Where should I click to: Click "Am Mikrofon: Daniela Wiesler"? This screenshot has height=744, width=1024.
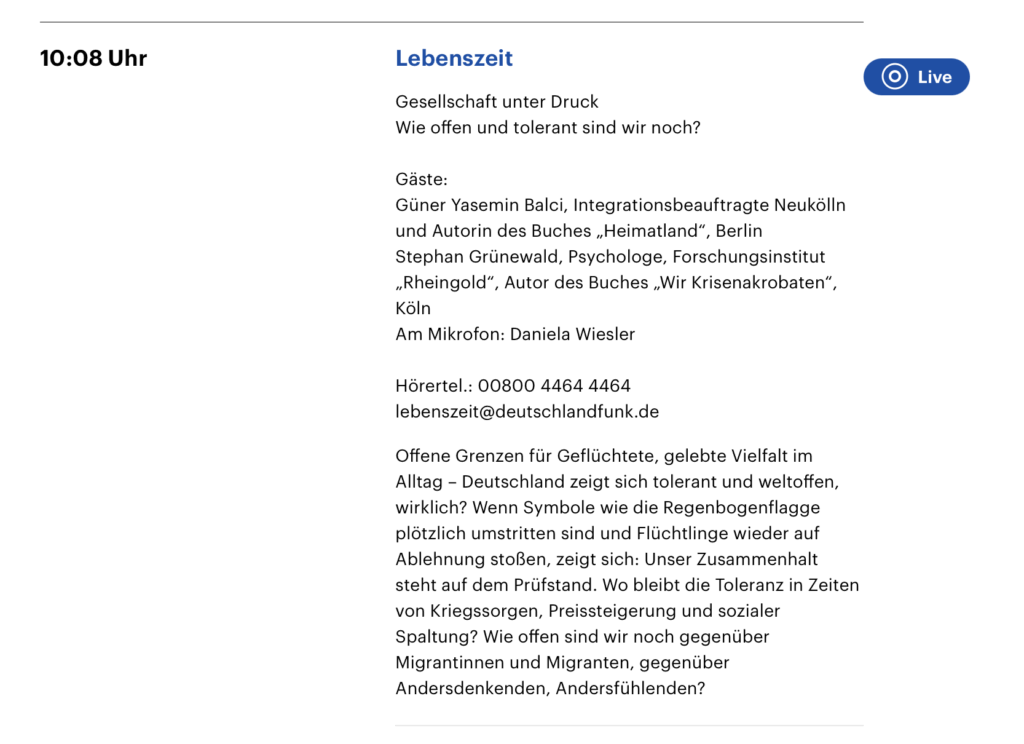click(515, 334)
